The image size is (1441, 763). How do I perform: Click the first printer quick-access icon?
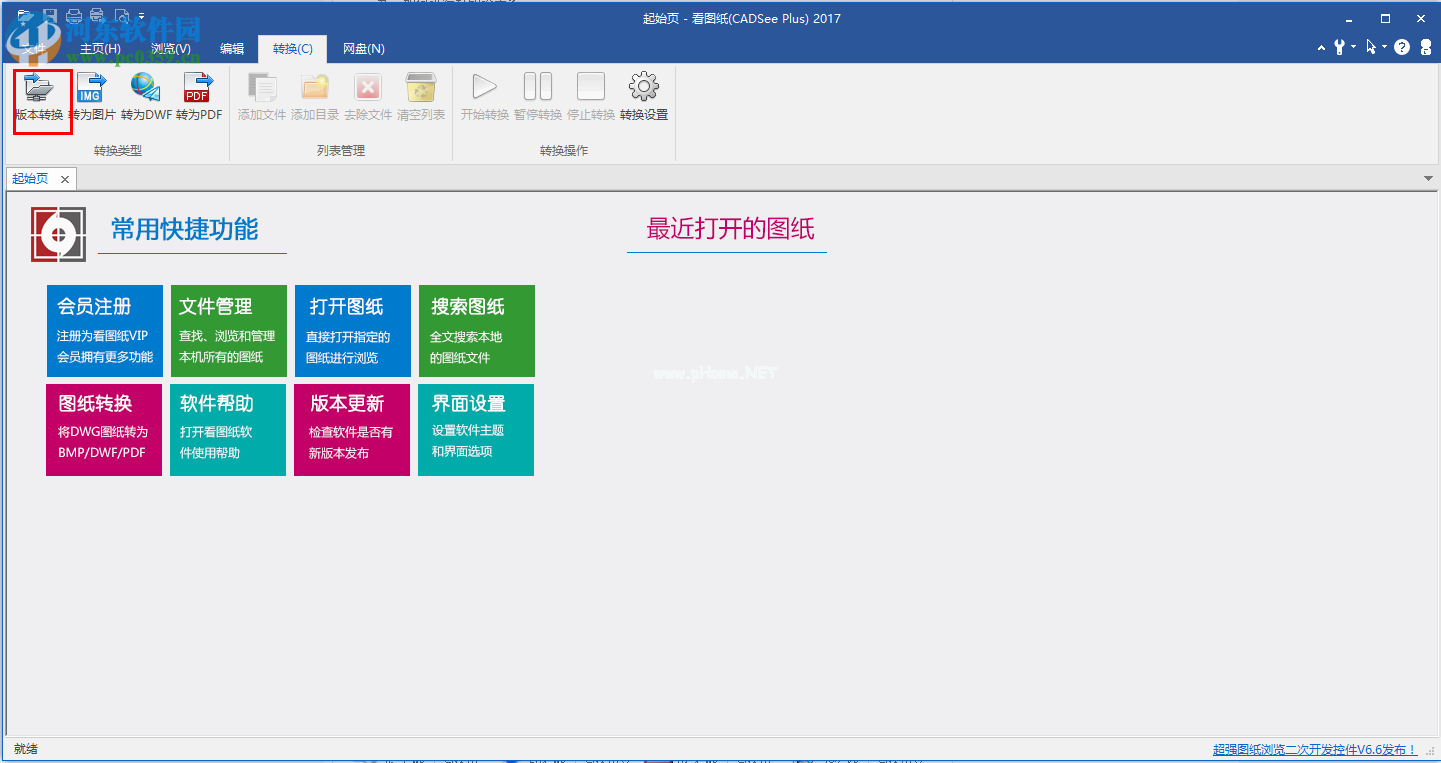[x=74, y=16]
